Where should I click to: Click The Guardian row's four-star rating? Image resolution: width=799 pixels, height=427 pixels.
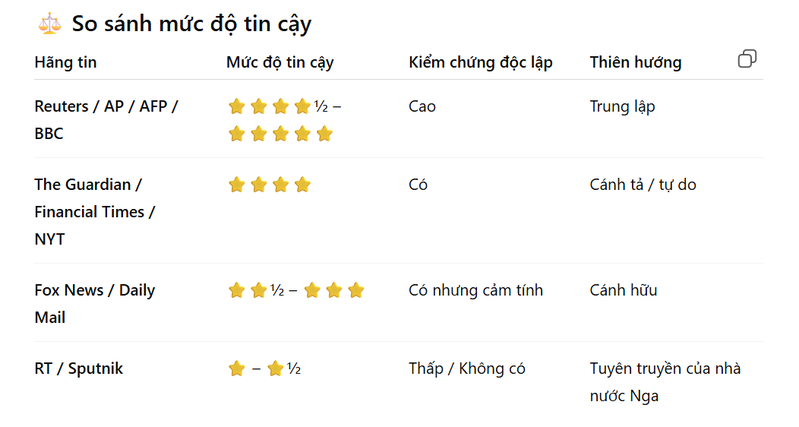(x=270, y=185)
